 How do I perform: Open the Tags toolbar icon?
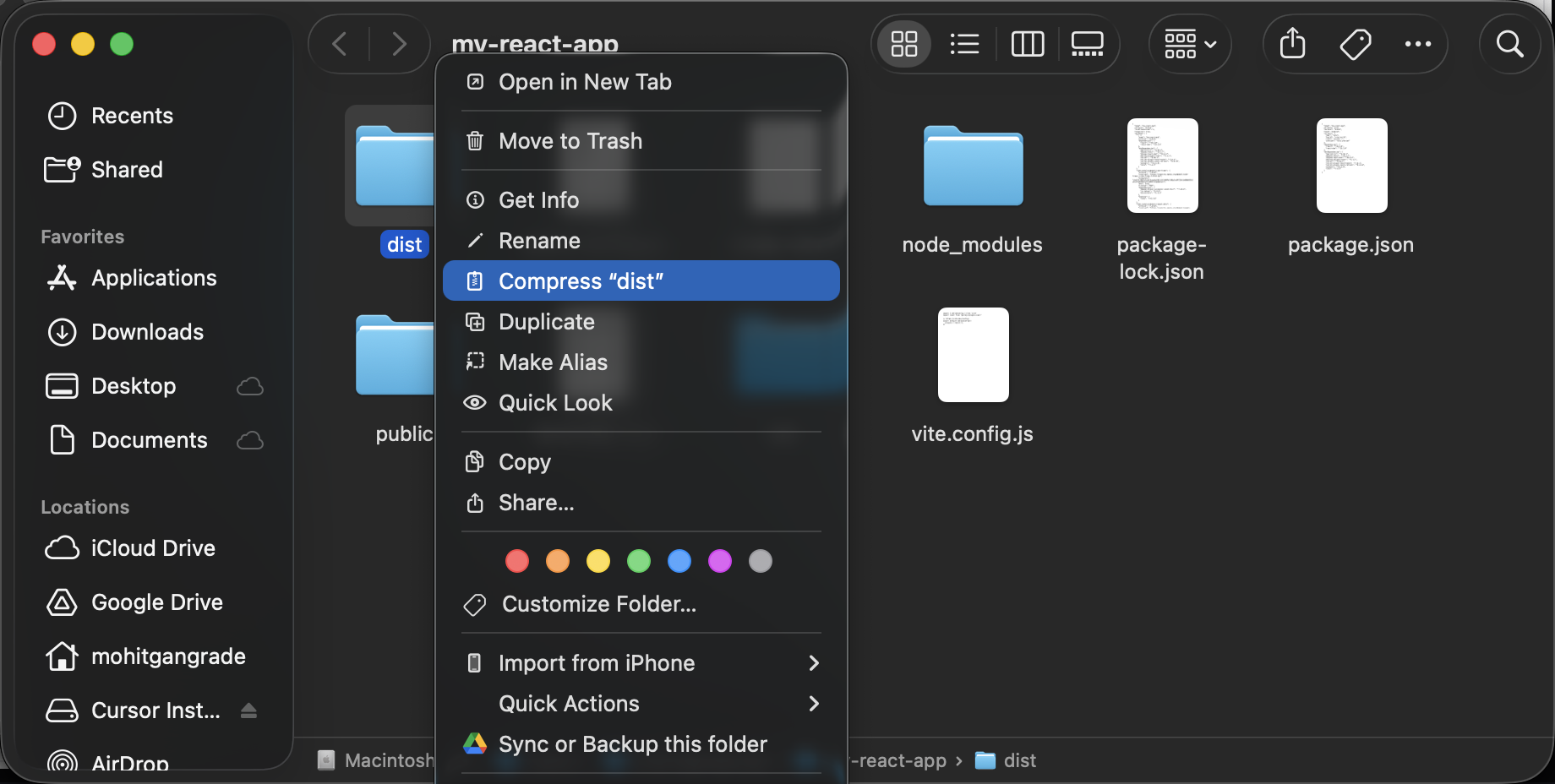coord(1355,44)
